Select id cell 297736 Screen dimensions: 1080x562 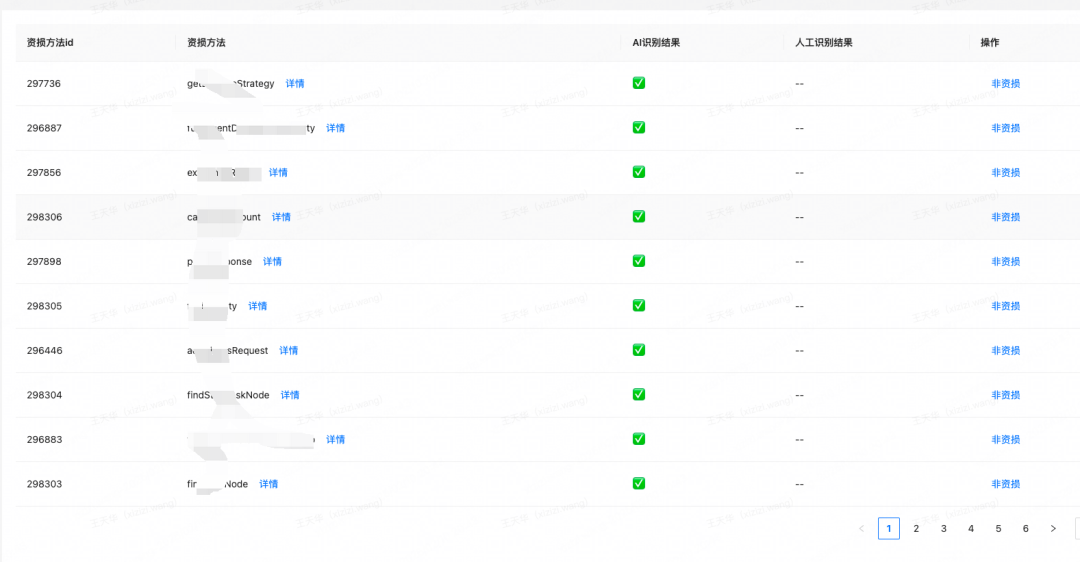click(44, 83)
